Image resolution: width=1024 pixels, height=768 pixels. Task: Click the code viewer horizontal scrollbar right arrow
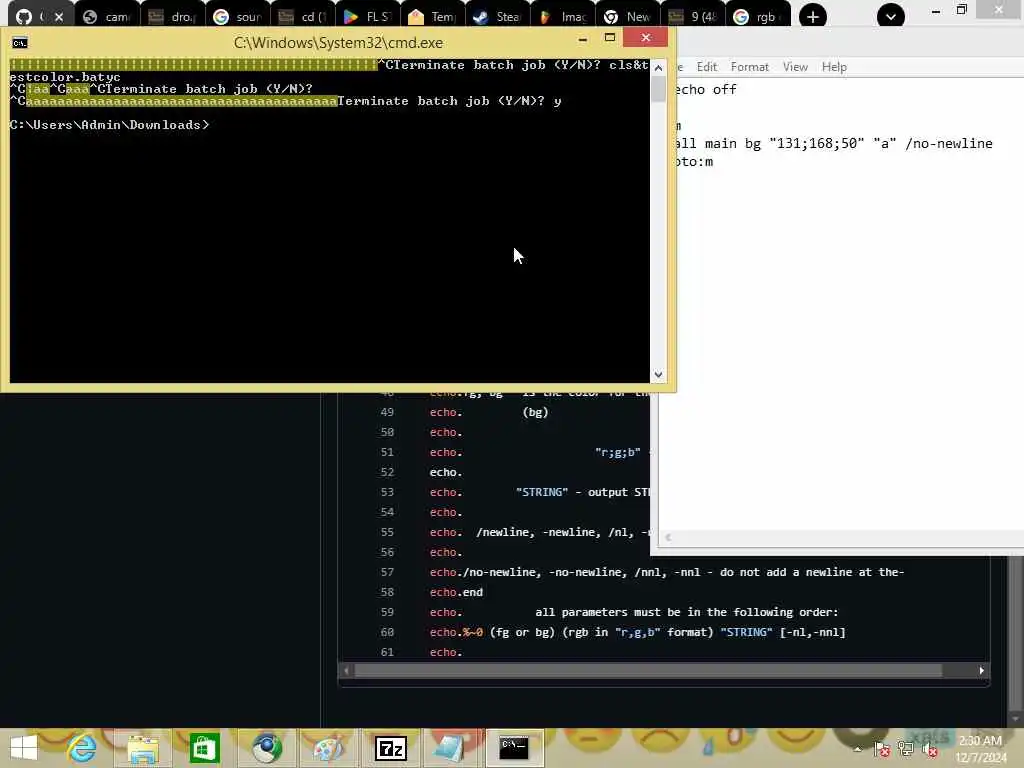(981, 671)
